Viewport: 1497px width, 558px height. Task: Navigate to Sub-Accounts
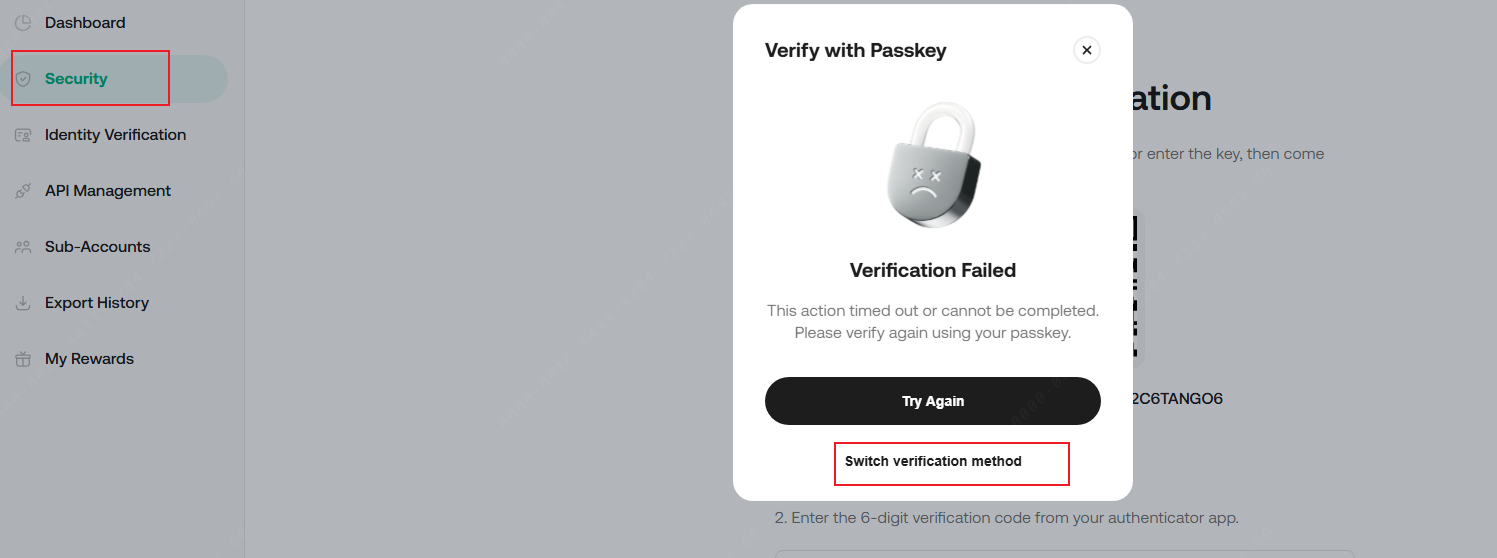click(97, 247)
